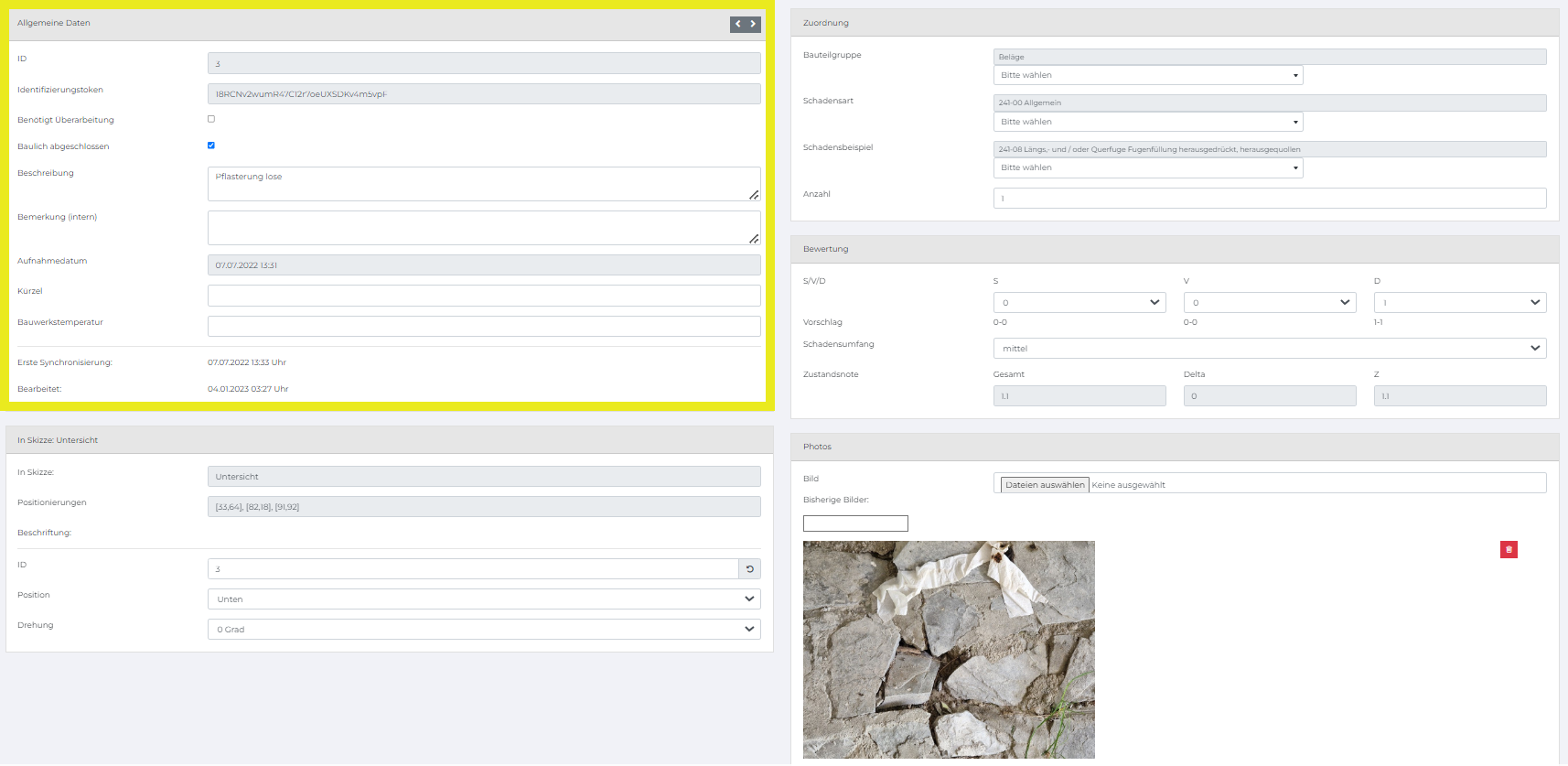Viewport: 1568px width, 766px height.
Task: Expand the D rating dropdown
Action: click(1460, 302)
